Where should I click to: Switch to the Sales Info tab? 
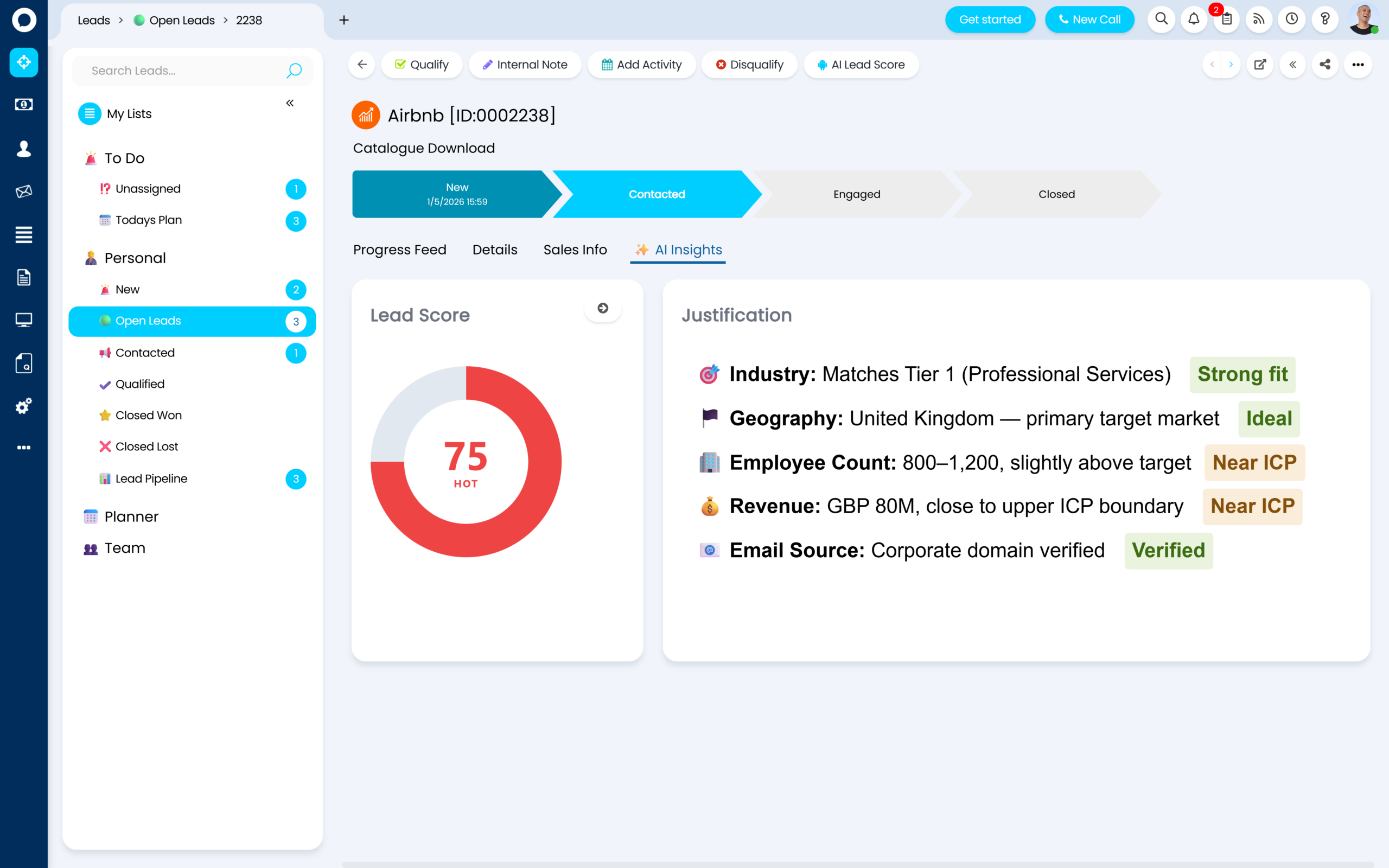(575, 250)
